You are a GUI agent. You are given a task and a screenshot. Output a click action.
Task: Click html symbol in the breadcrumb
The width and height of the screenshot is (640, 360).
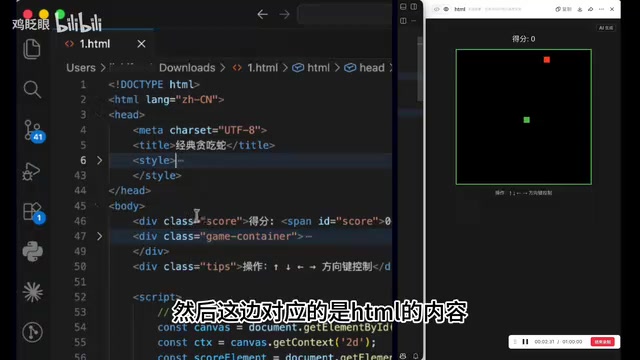pos(318,68)
